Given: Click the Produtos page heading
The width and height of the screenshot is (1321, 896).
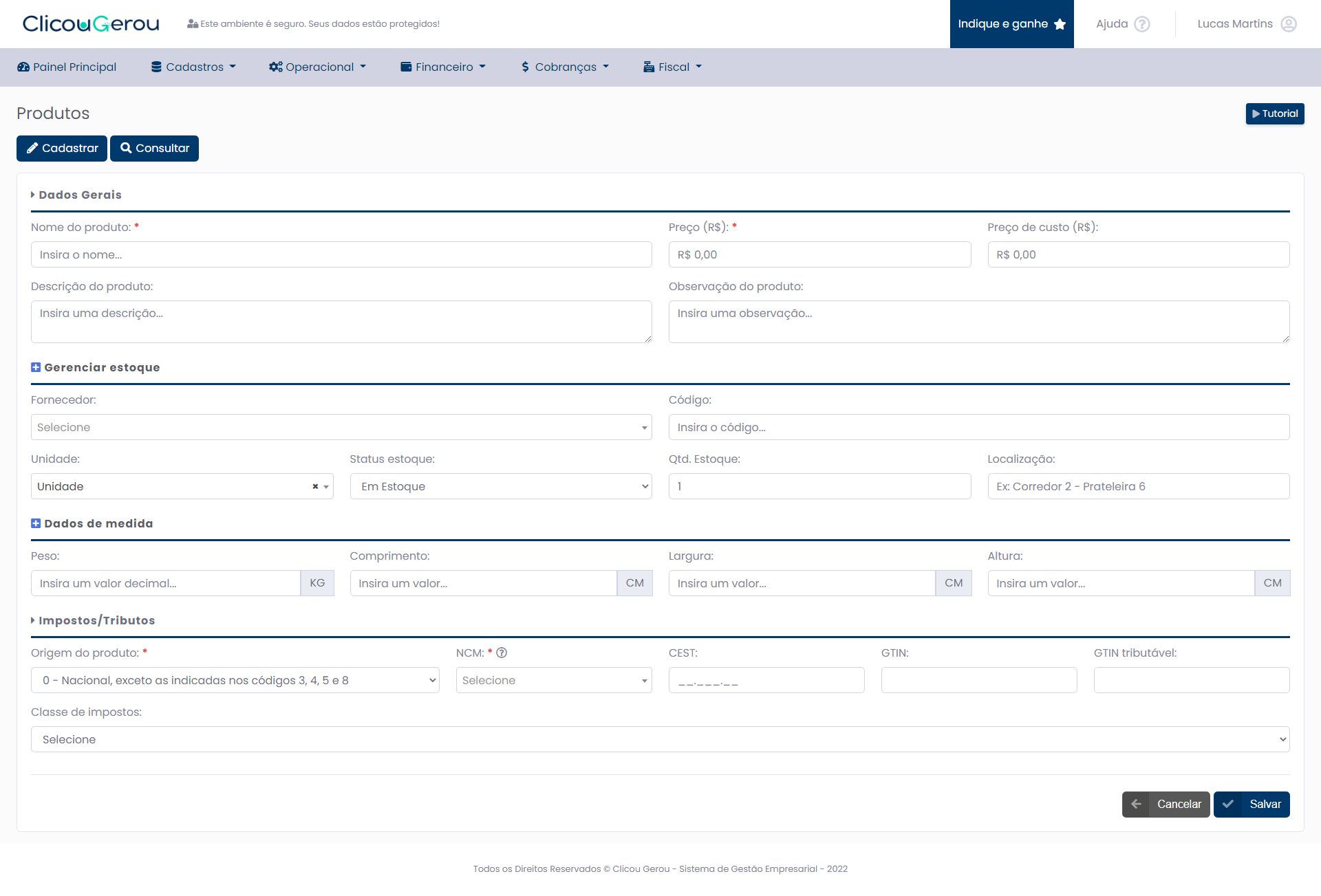Looking at the screenshot, I should [x=53, y=113].
